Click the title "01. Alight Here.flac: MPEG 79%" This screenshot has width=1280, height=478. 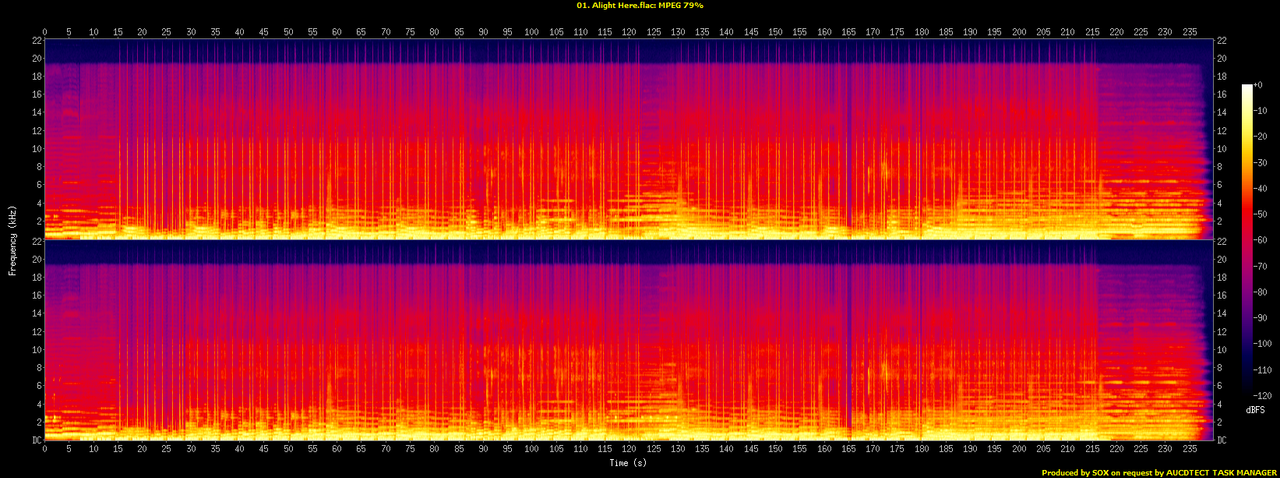click(639, 5)
